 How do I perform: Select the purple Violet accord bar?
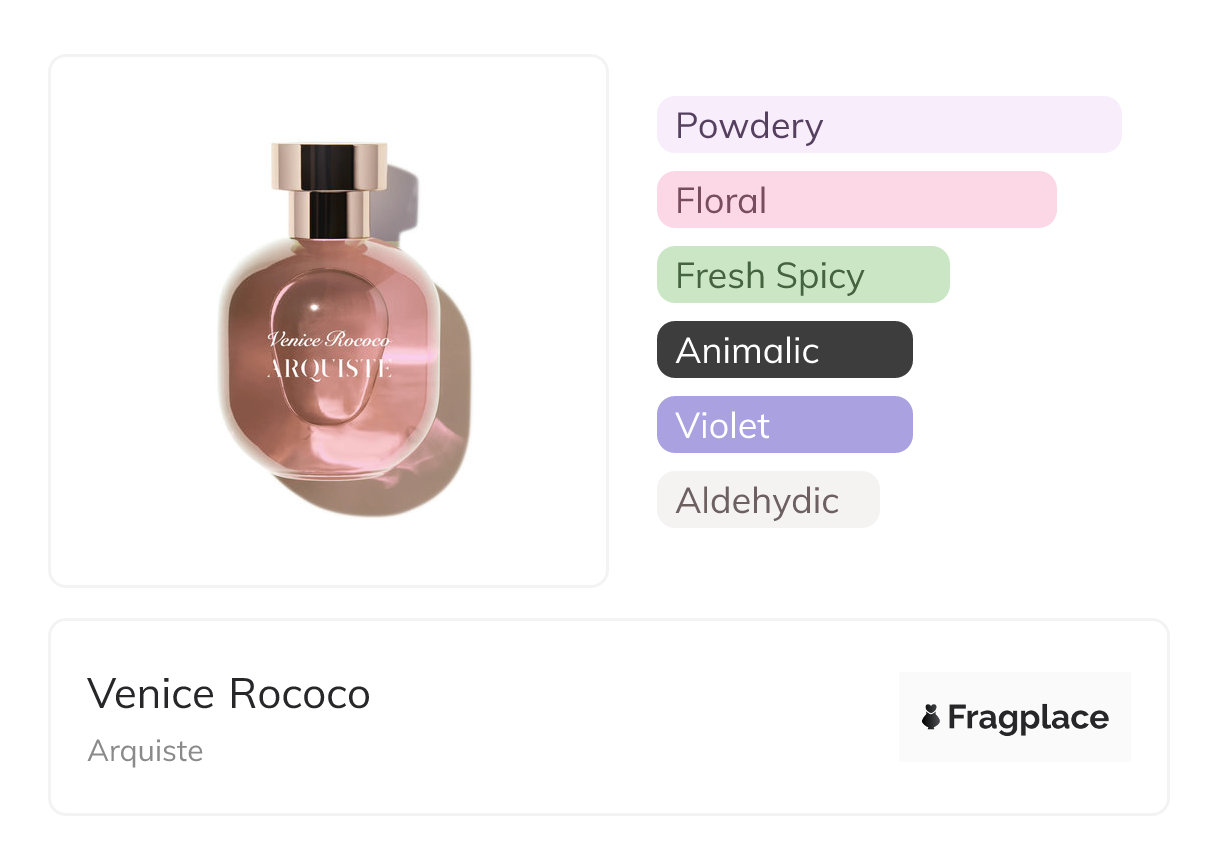tap(784, 425)
